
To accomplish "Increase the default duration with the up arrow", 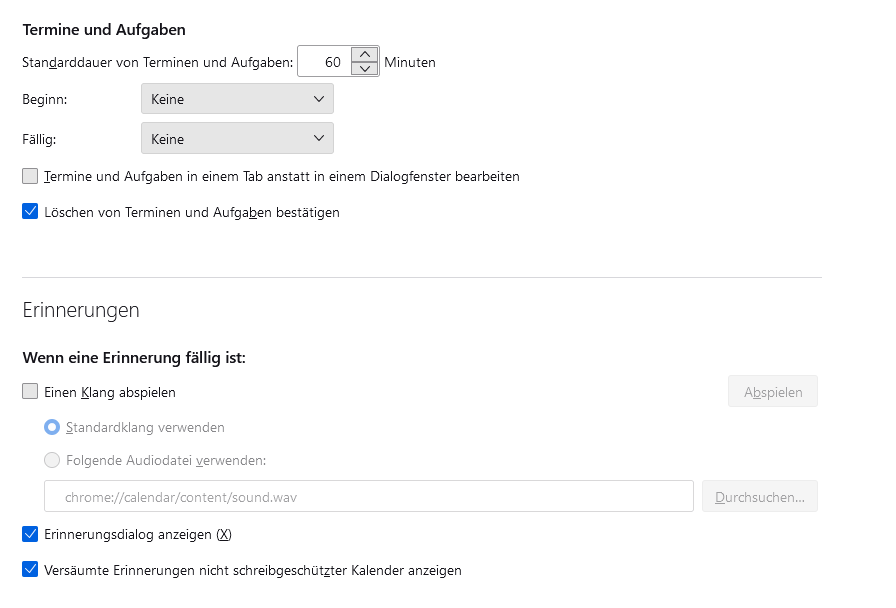I will tap(366, 54).
